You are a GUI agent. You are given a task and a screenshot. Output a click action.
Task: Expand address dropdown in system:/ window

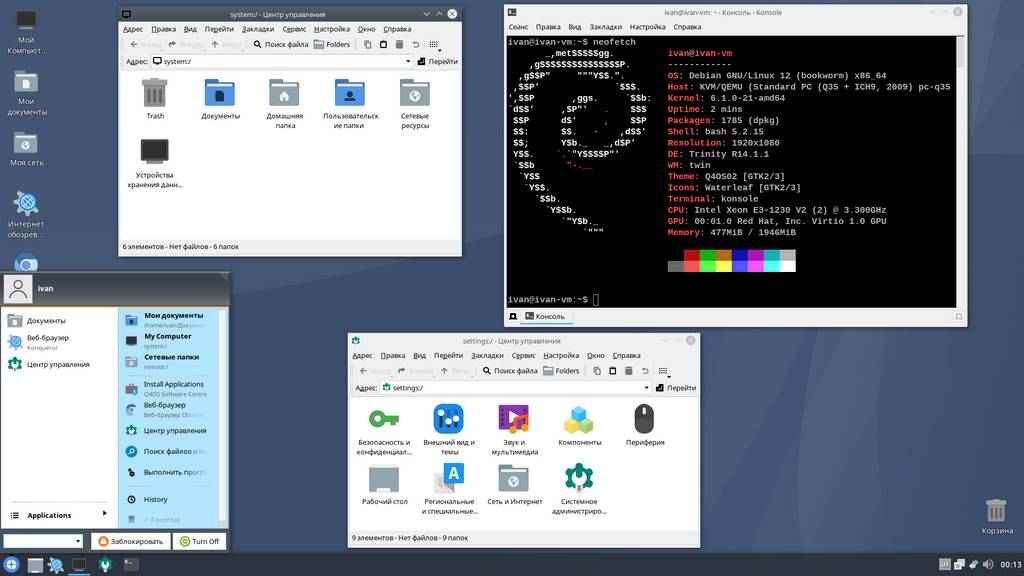[408, 61]
